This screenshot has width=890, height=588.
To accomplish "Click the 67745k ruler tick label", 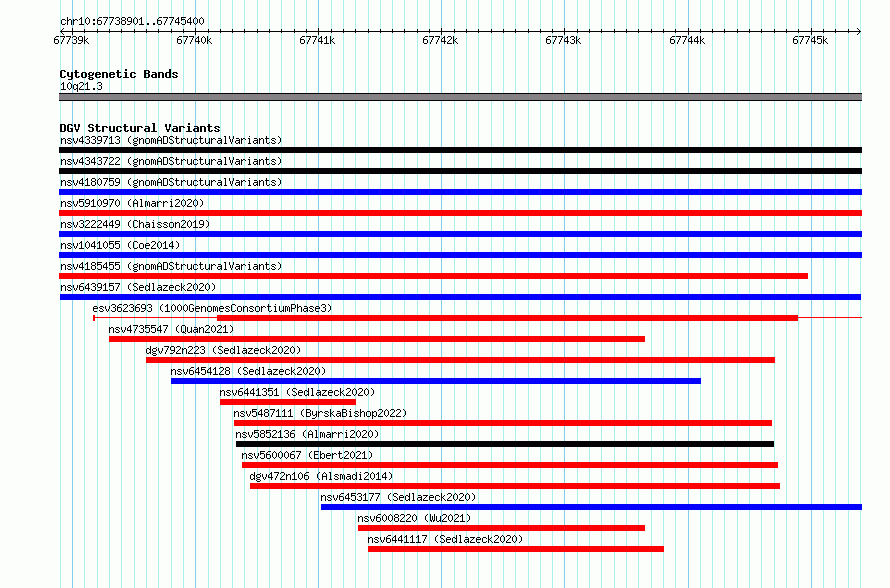I will [x=810, y=40].
